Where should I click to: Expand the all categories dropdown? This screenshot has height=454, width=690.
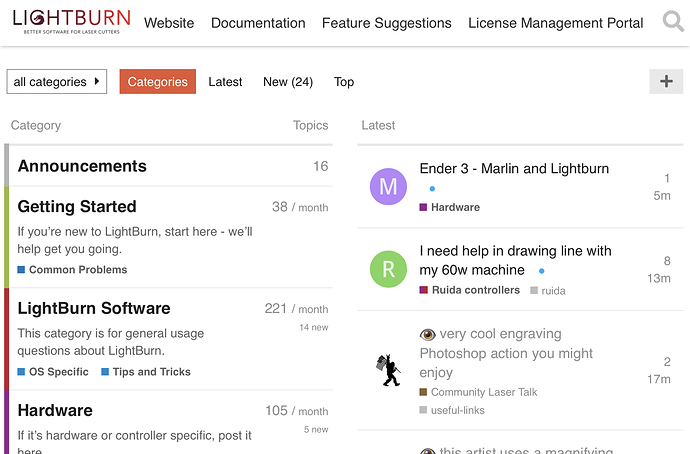(57, 81)
